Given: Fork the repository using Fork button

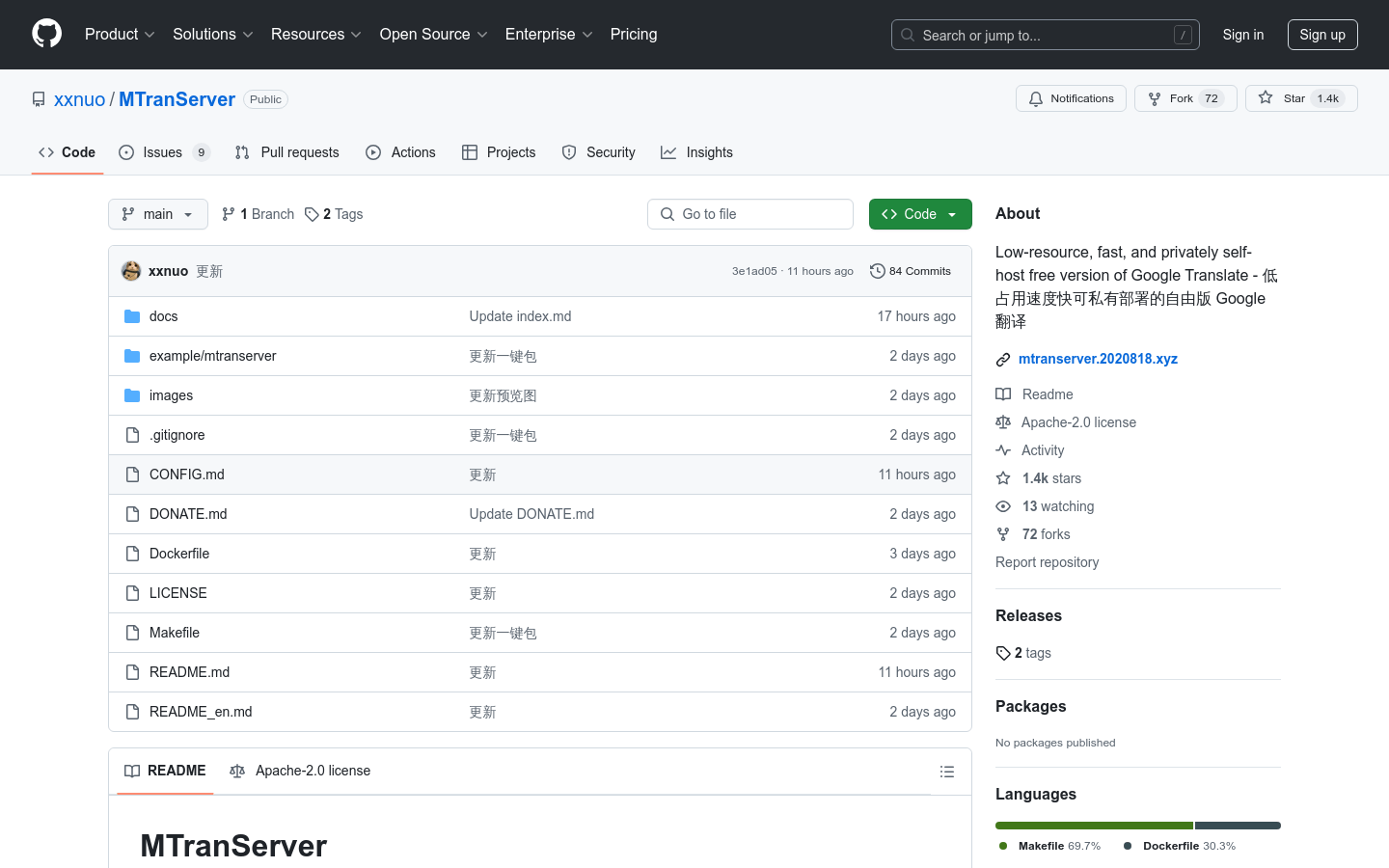Looking at the screenshot, I should click(x=1185, y=98).
